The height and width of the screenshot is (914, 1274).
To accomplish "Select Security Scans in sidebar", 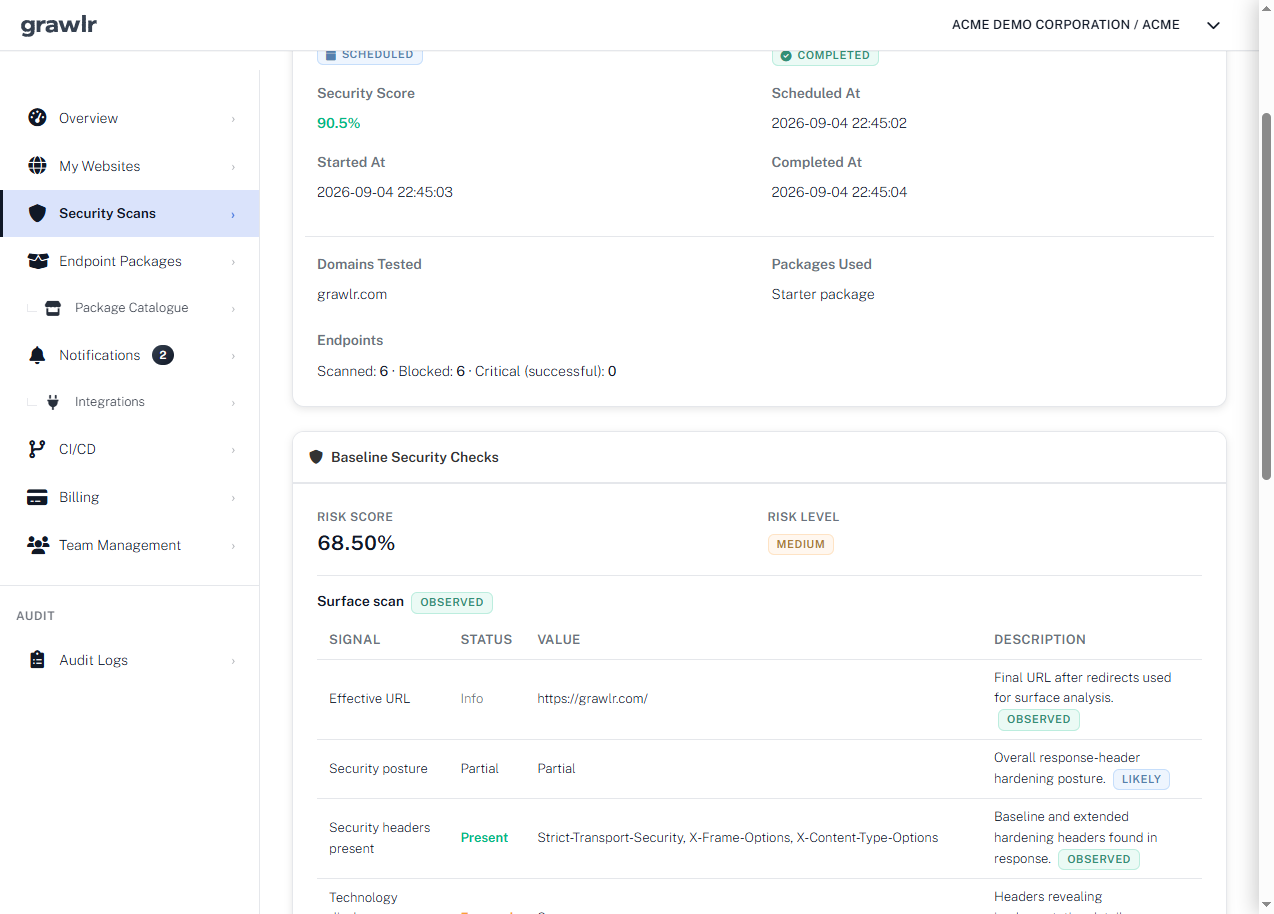I will (130, 213).
